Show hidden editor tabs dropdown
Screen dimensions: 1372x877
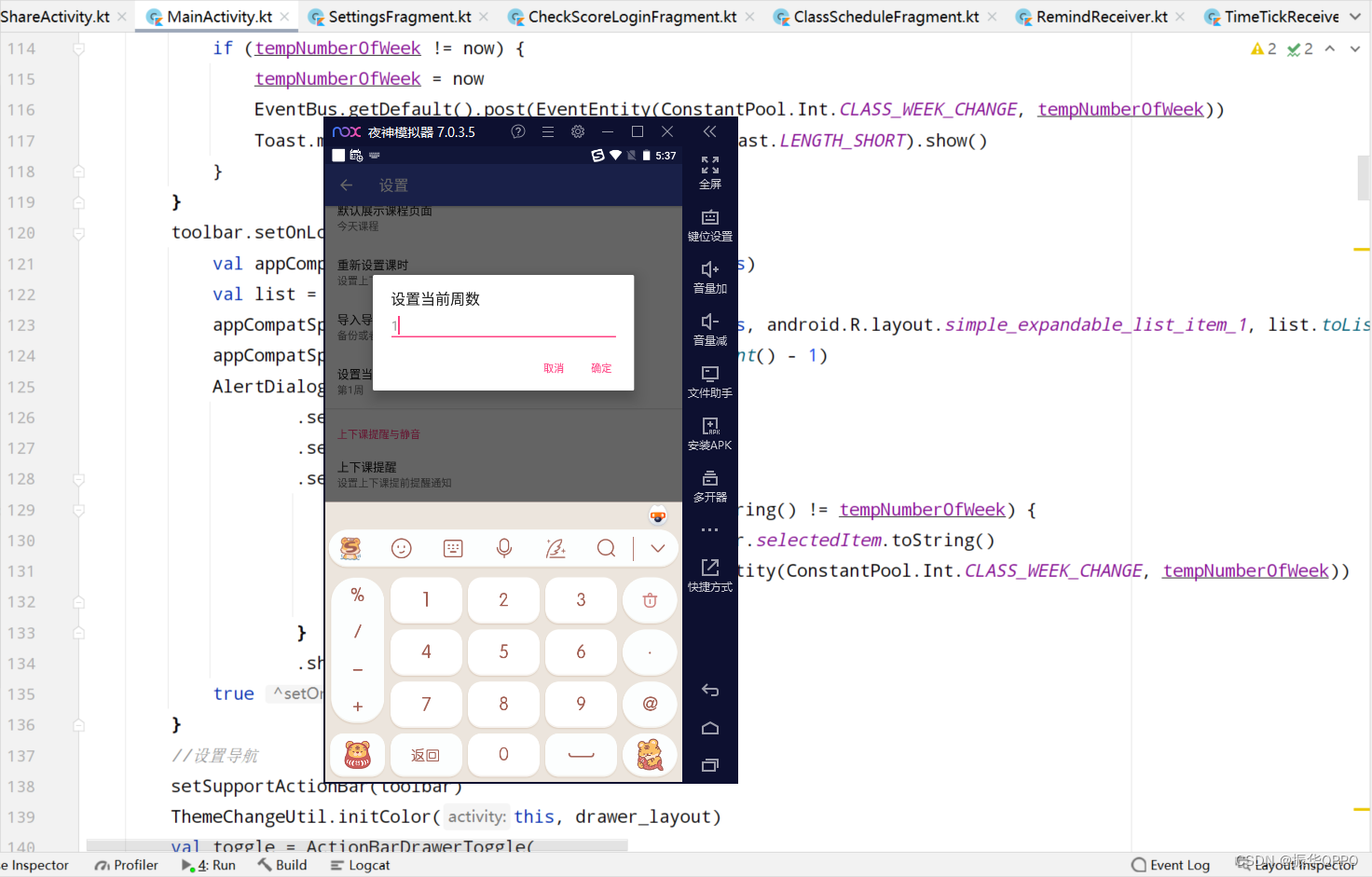pyautogui.click(x=1355, y=17)
